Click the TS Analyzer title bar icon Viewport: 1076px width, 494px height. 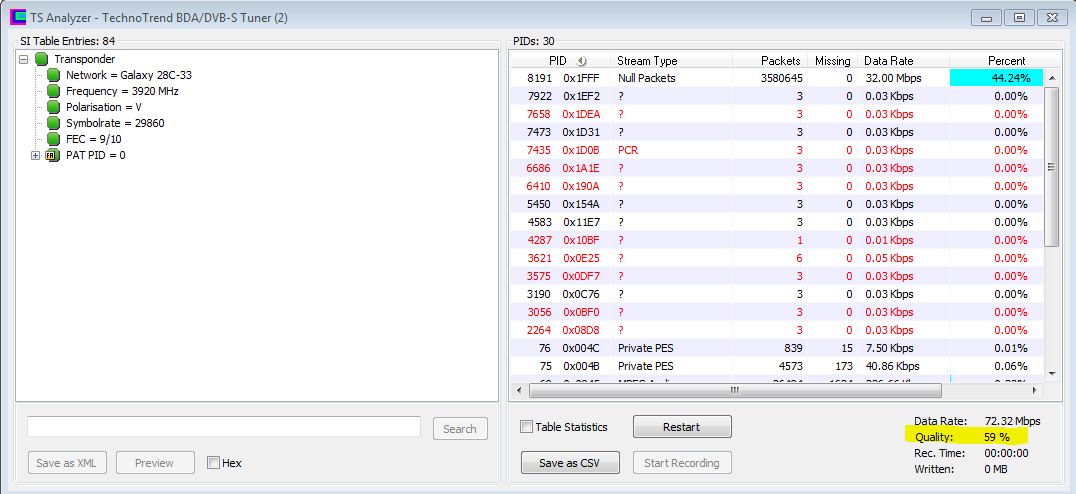click(x=17, y=17)
